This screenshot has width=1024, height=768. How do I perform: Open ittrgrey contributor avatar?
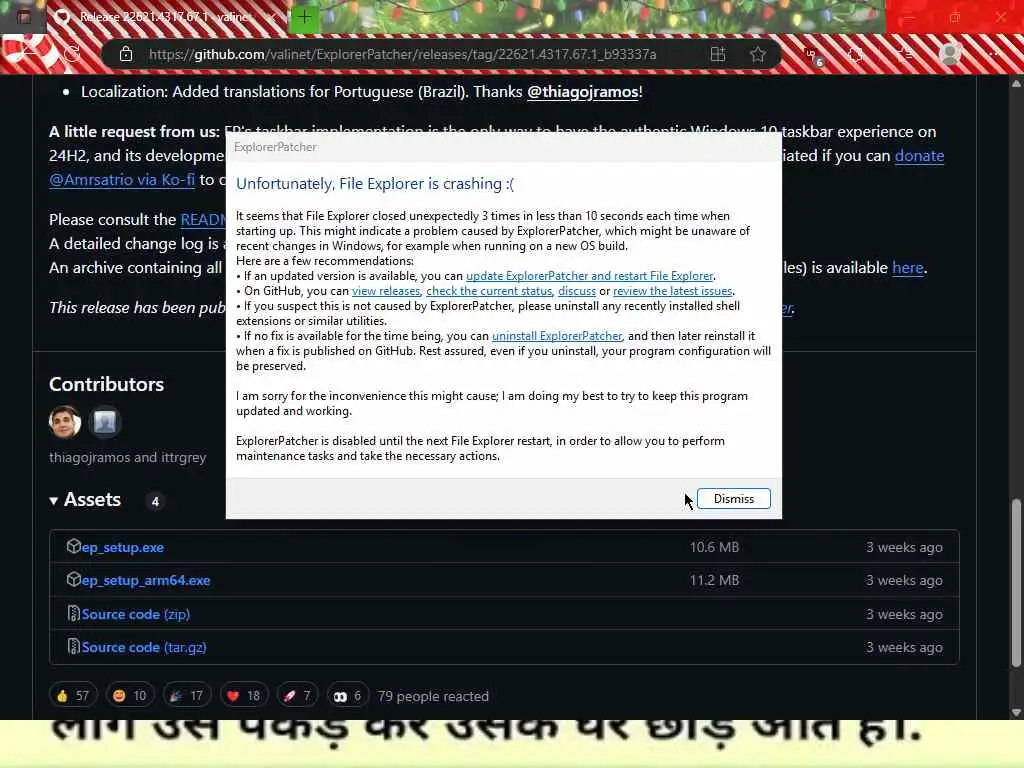tap(104, 423)
